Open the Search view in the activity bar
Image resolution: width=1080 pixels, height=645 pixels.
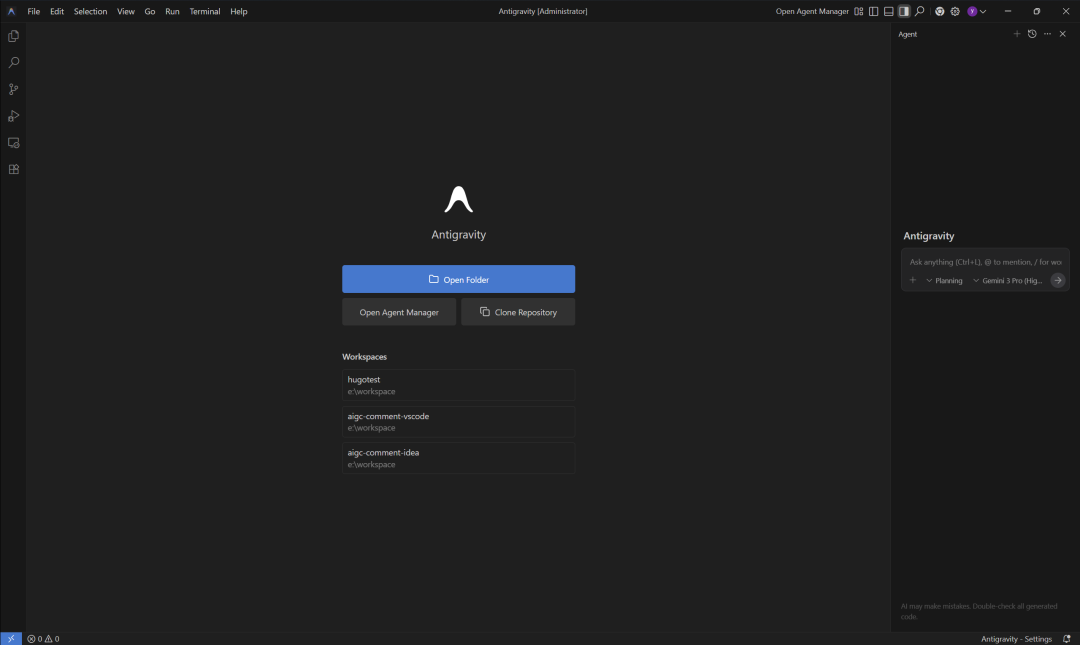pyautogui.click(x=13, y=63)
